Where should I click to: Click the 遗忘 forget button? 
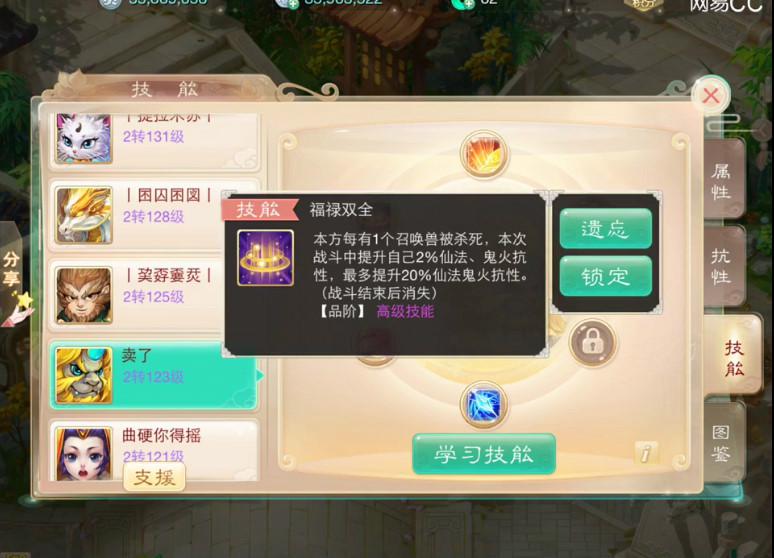tap(605, 229)
